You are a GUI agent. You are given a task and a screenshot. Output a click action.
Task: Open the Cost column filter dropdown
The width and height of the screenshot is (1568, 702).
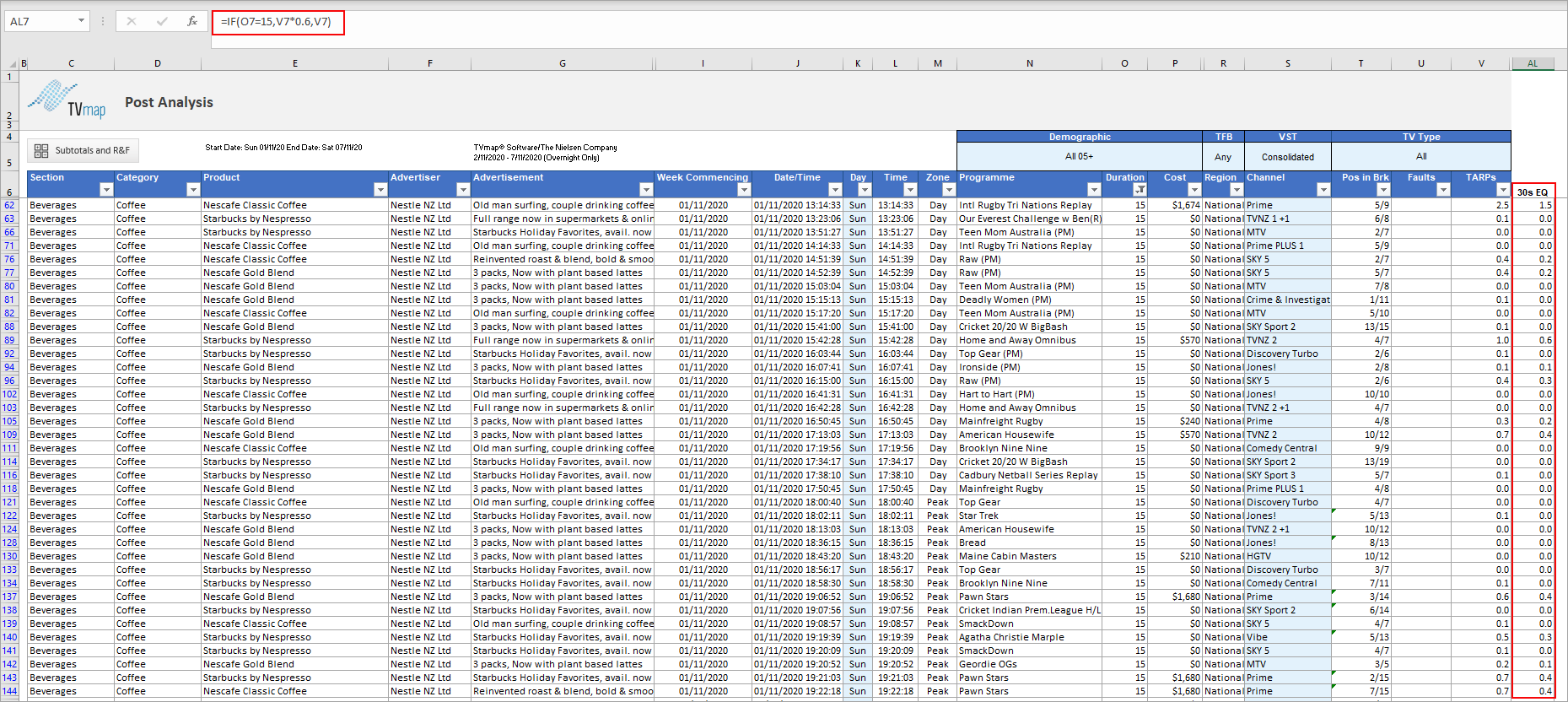click(1194, 190)
